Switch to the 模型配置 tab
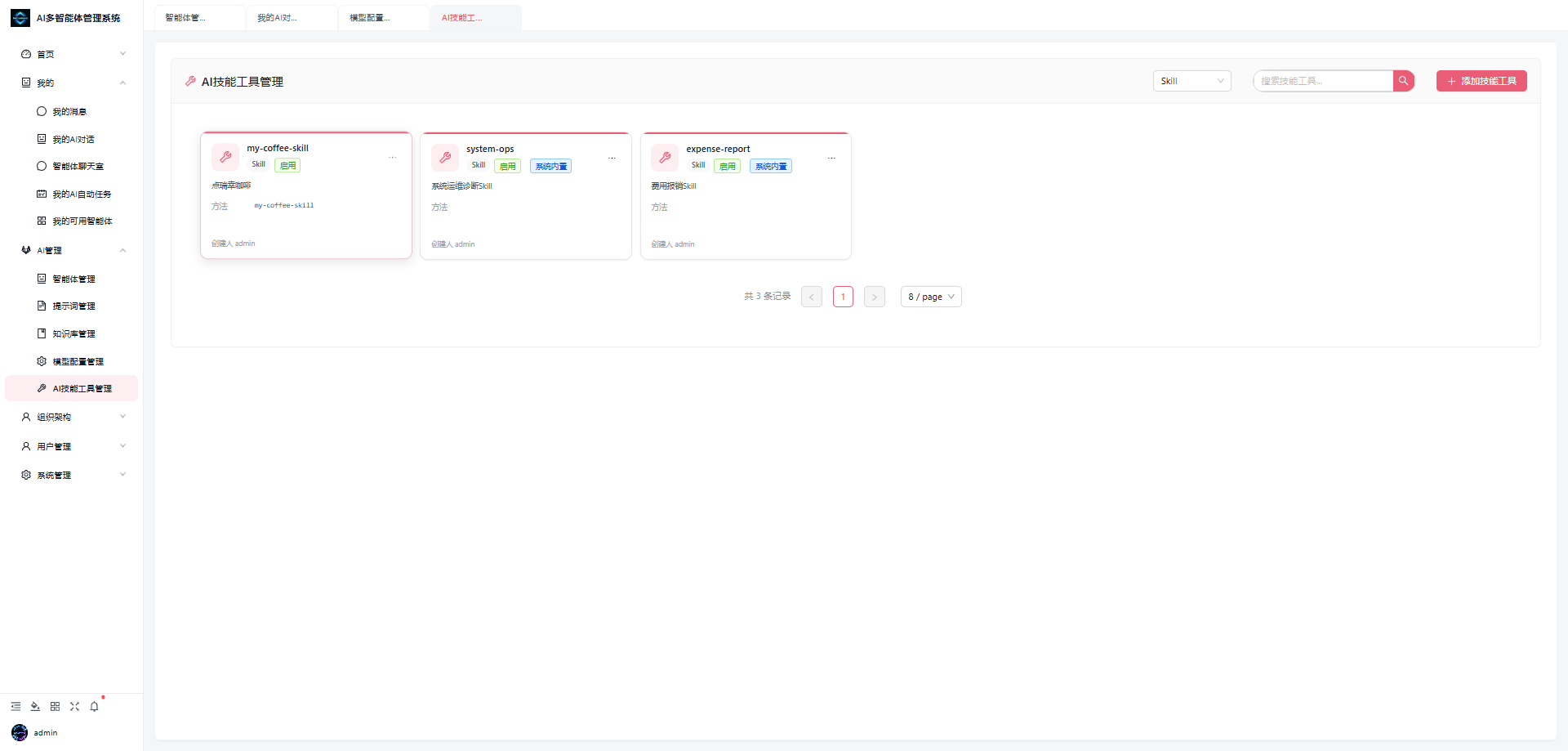The height and width of the screenshot is (751, 1568). (384, 17)
